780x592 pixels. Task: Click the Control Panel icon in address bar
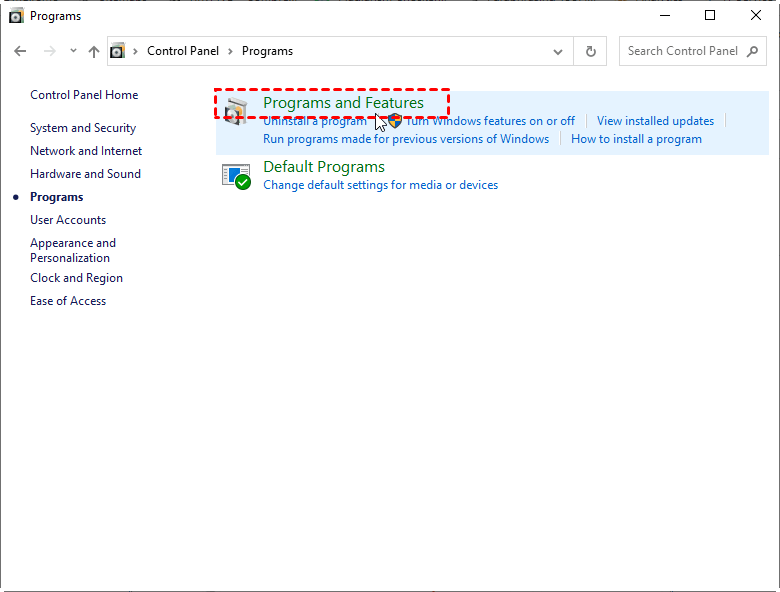pos(118,51)
